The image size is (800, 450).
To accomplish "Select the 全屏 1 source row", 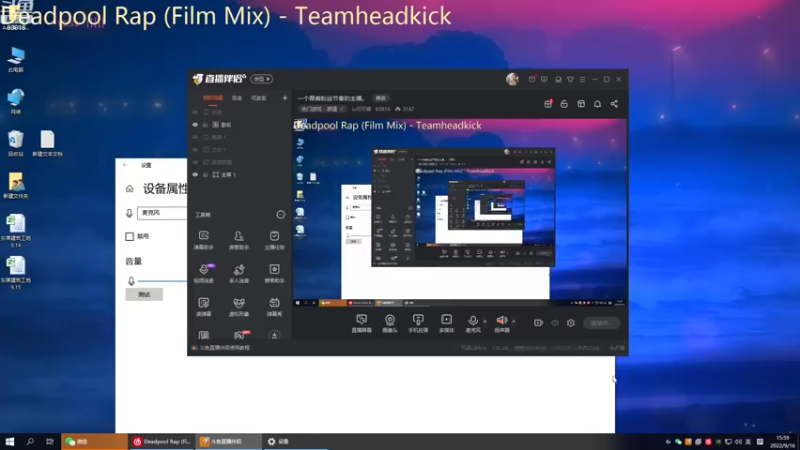I will 240,174.
